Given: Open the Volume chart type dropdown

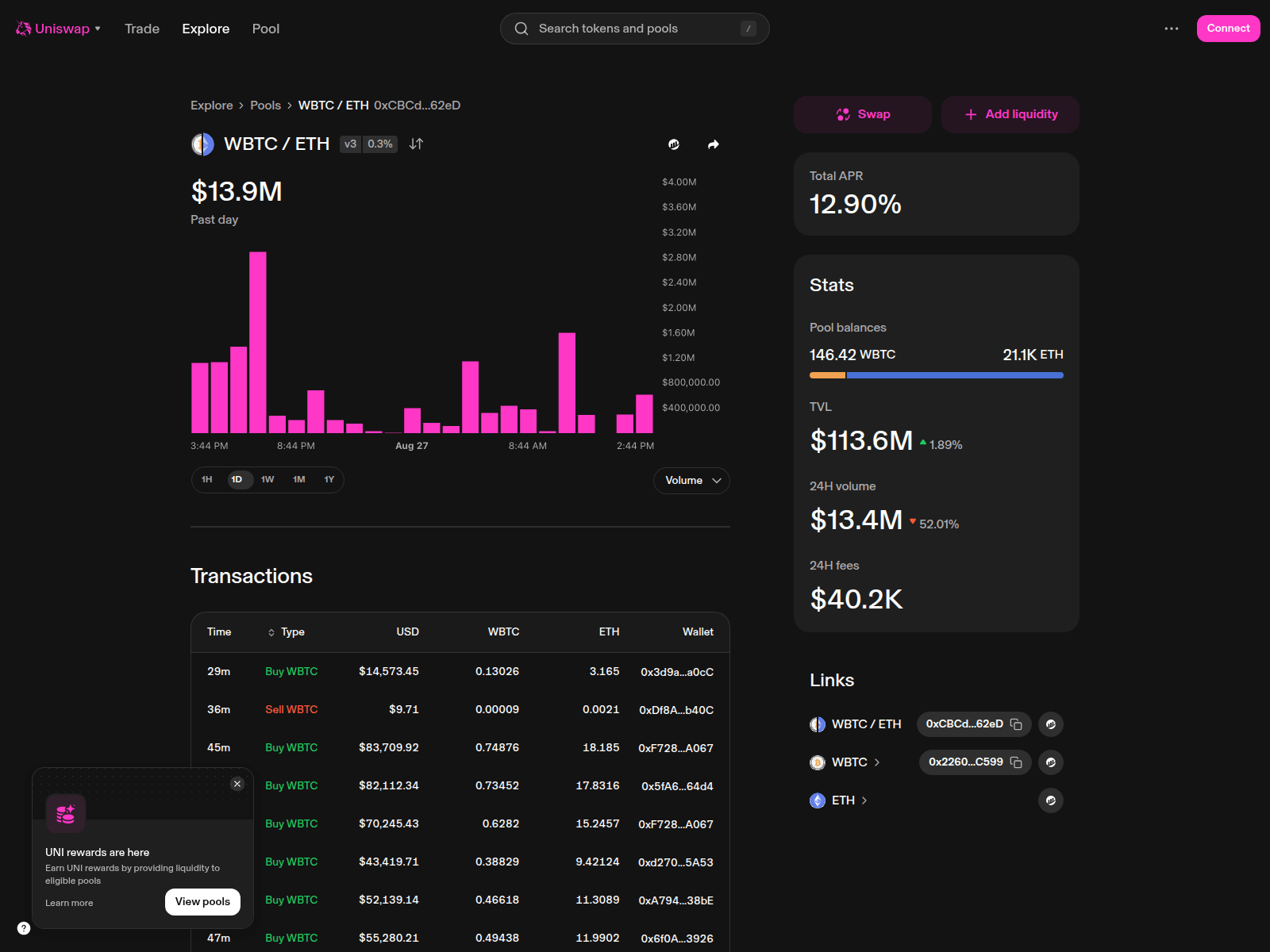Looking at the screenshot, I should click(x=691, y=481).
